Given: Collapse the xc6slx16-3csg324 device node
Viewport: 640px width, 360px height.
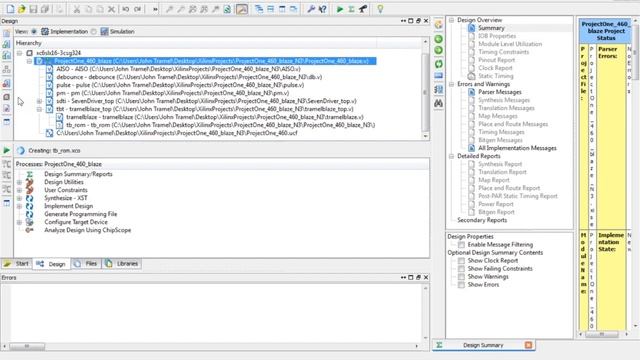Looking at the screenshot, I should coord(19,53).
